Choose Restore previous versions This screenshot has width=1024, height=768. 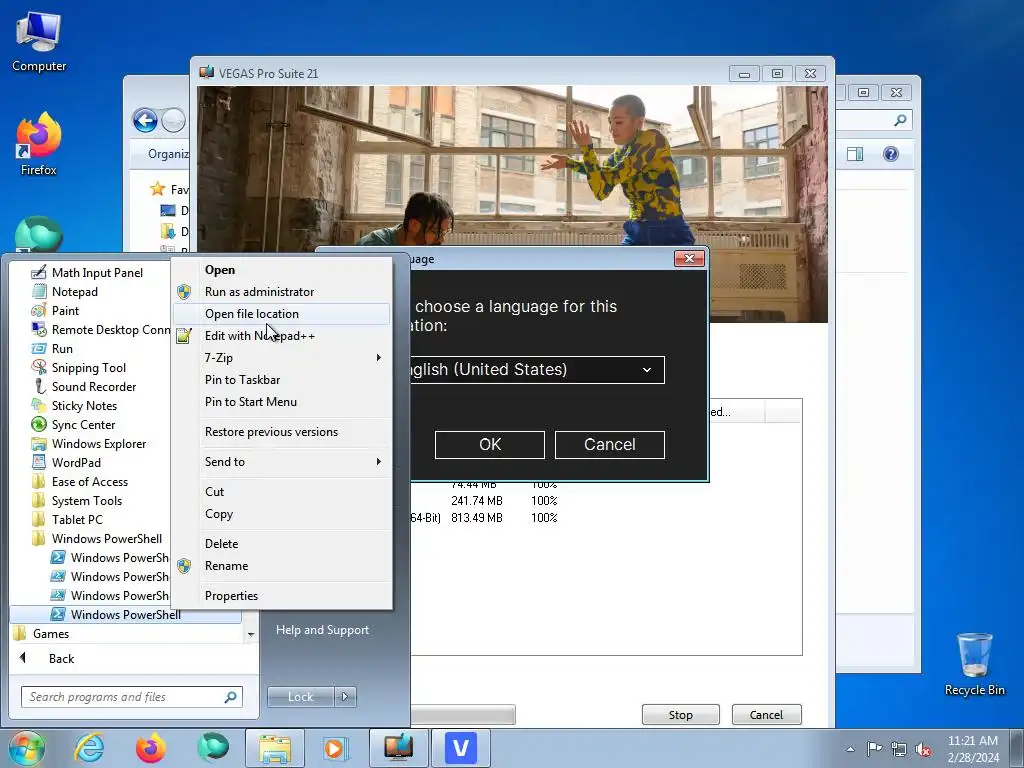283,432
